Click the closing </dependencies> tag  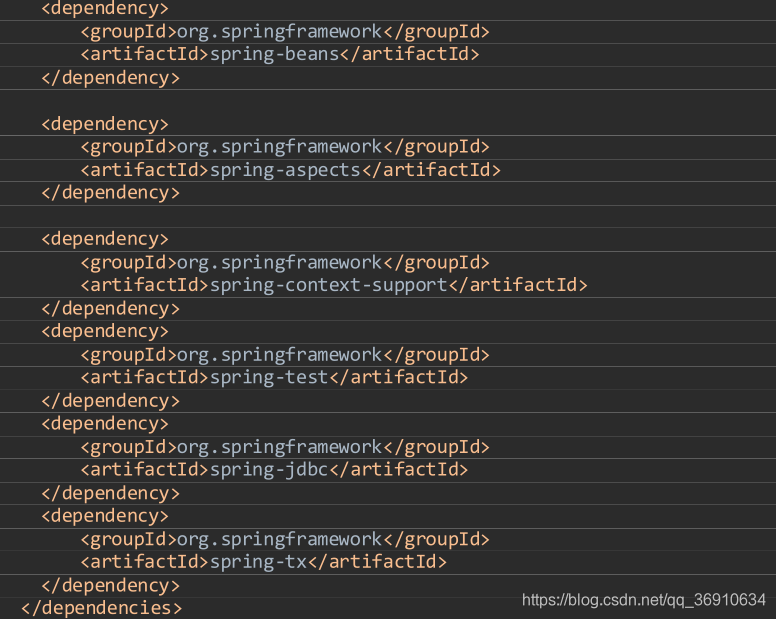click(102, 608)
